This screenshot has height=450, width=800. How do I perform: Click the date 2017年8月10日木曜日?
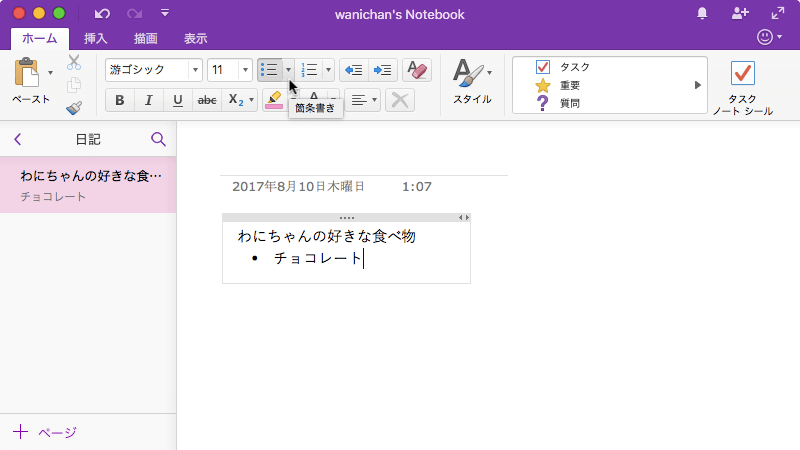298,187
